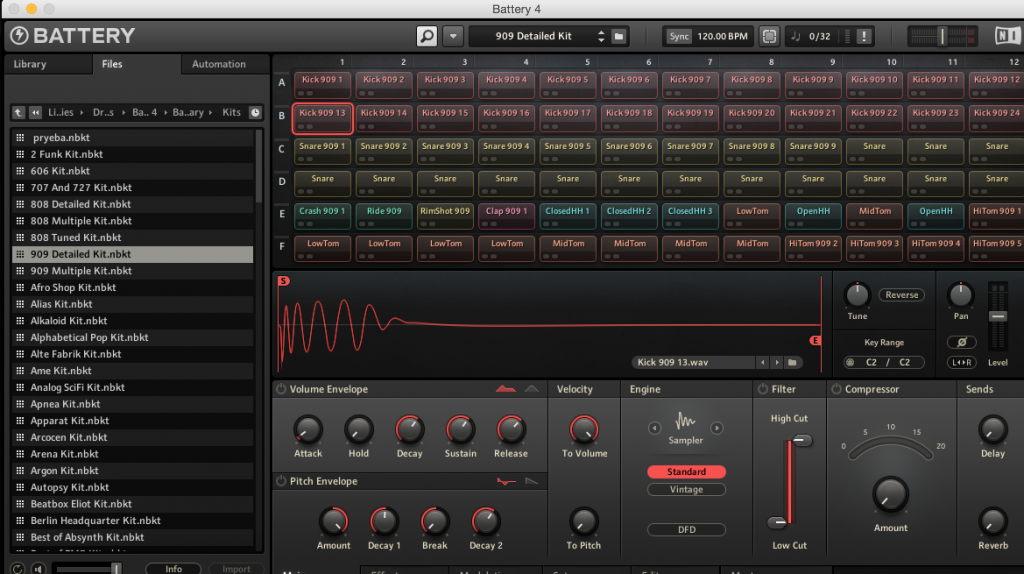
Task: Open the Kits breadcrumb folder
Action: point(231,112)
